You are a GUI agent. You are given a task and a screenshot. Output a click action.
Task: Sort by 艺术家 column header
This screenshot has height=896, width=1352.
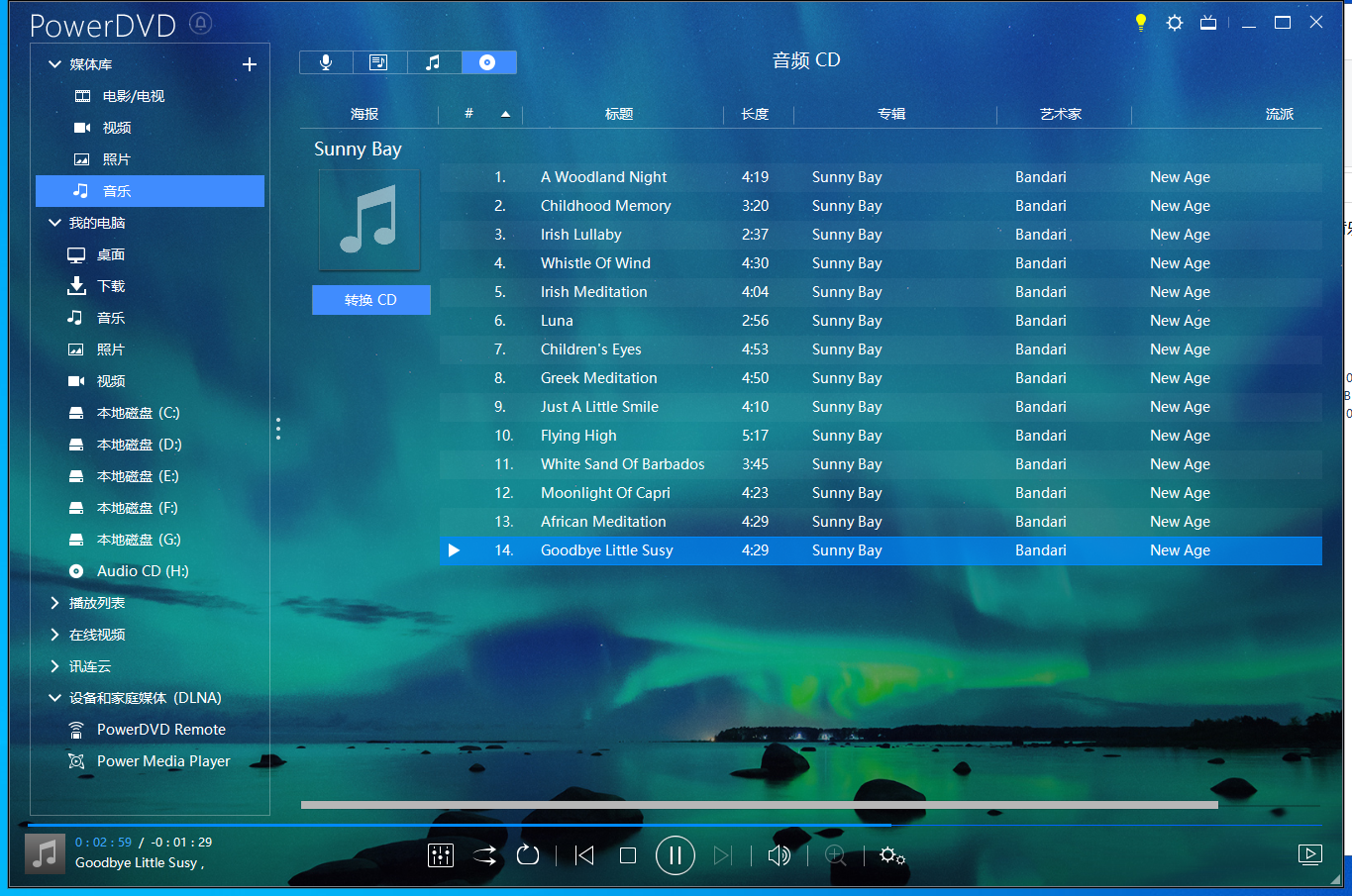point(1061,114)
